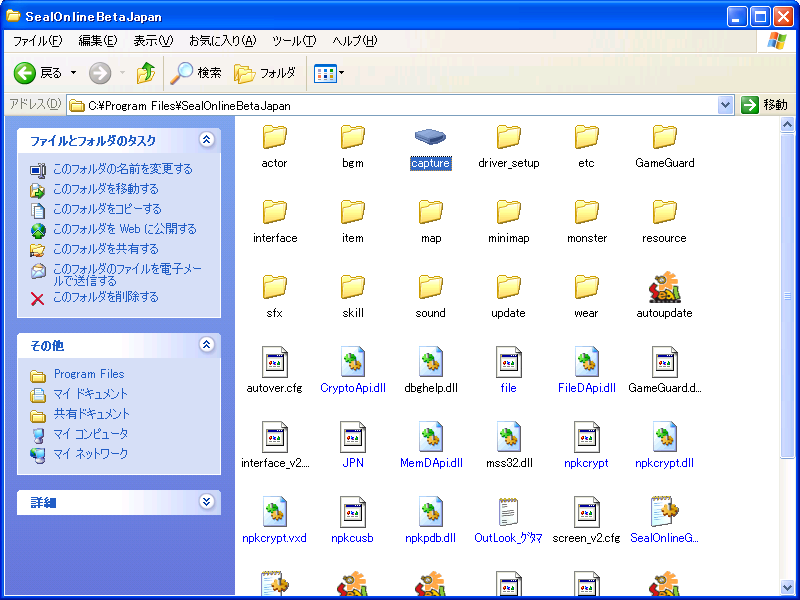Expand the address bar dropdown arrow
This screenshot has height=600, width=800.
tap(726, 105)
